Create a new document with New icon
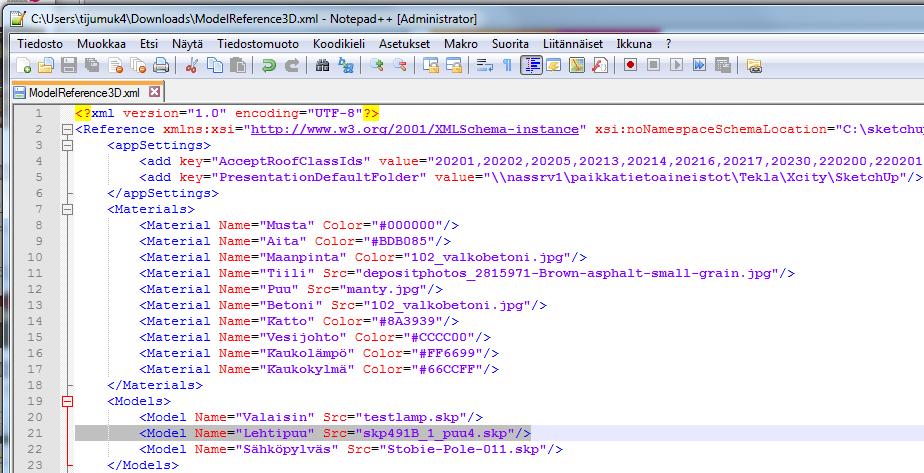Viewport: 924px width, 473px height. click(24, 65)
